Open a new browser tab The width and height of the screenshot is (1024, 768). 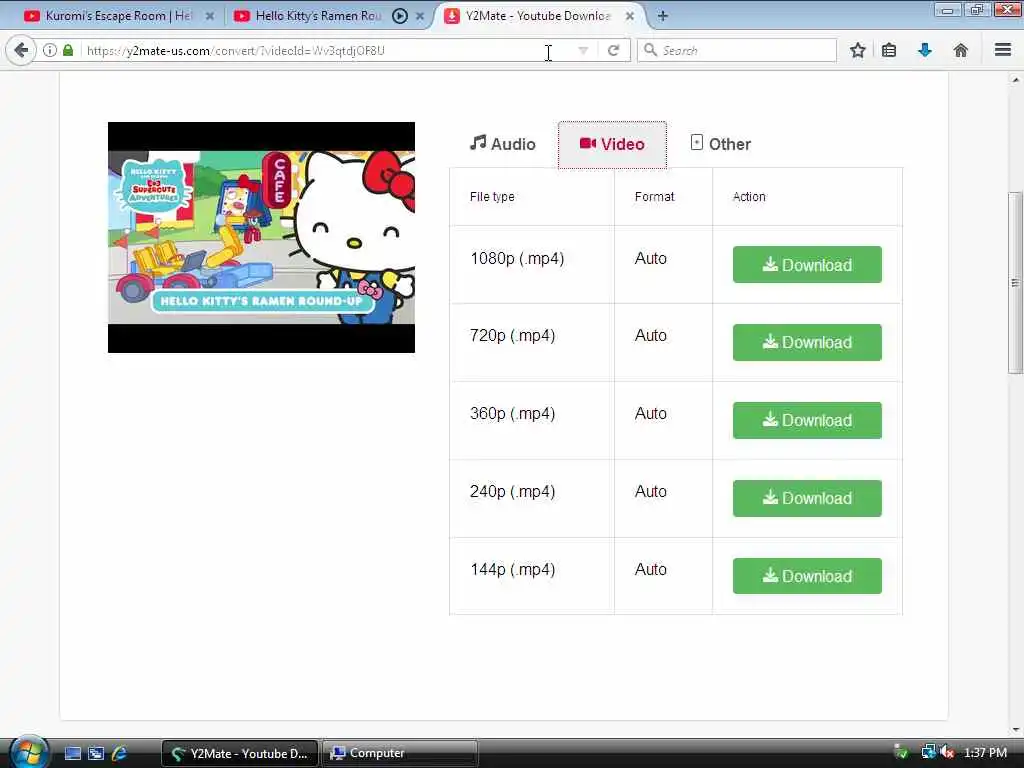pyautogui.click(x=662, y=16)
